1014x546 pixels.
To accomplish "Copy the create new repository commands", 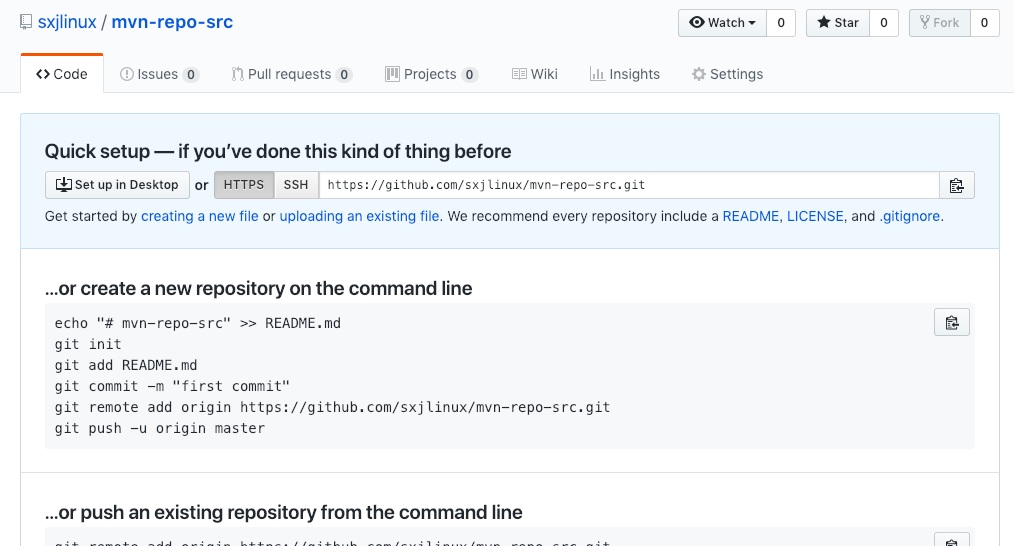I will [x=952, y=322].
